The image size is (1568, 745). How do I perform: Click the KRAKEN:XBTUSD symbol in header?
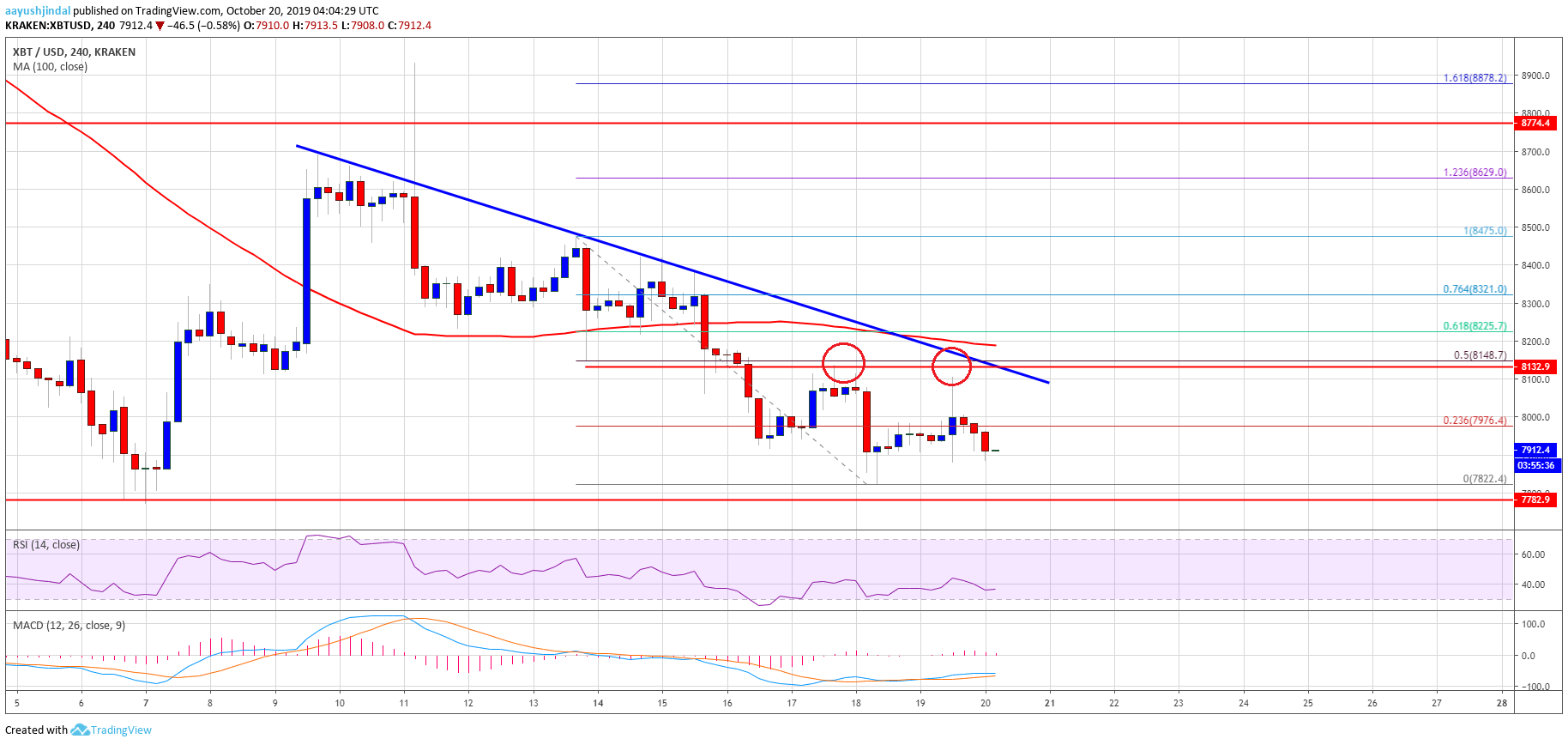48,26
